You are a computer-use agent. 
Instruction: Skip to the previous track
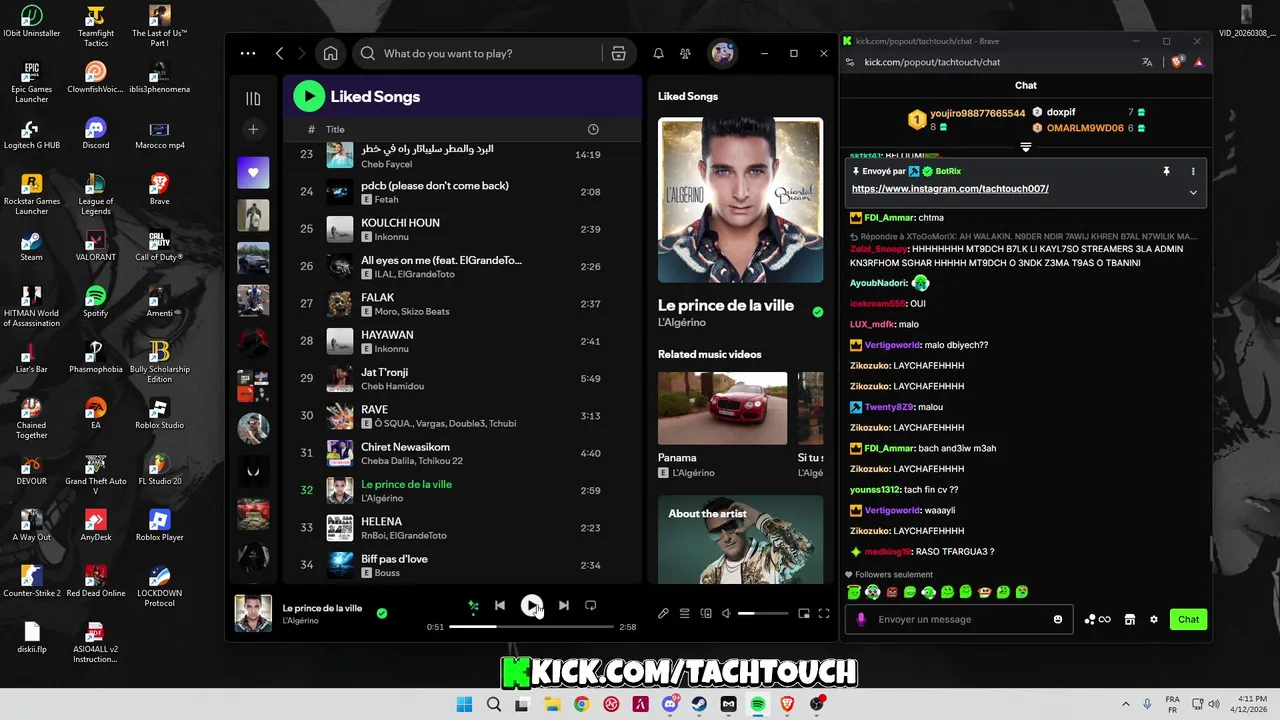click(x=500, y=605)
